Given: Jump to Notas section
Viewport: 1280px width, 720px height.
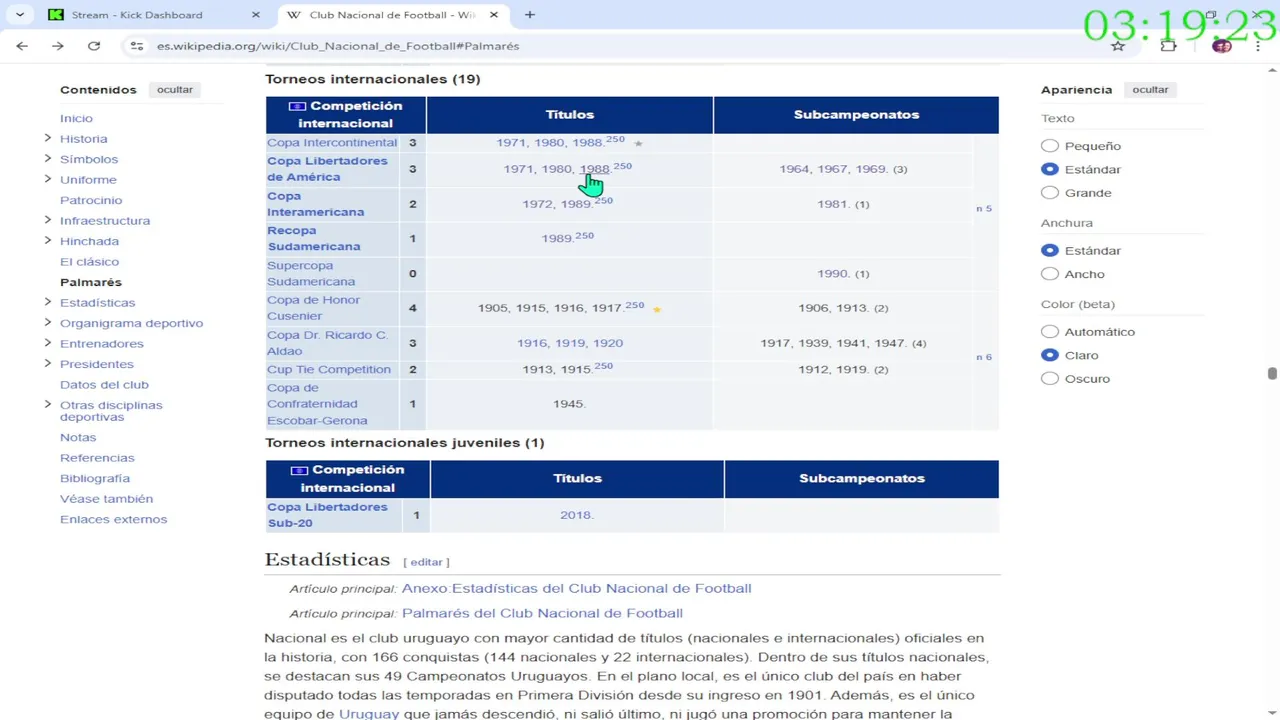Looking at the screenshot, I should [x=78, y=438].
